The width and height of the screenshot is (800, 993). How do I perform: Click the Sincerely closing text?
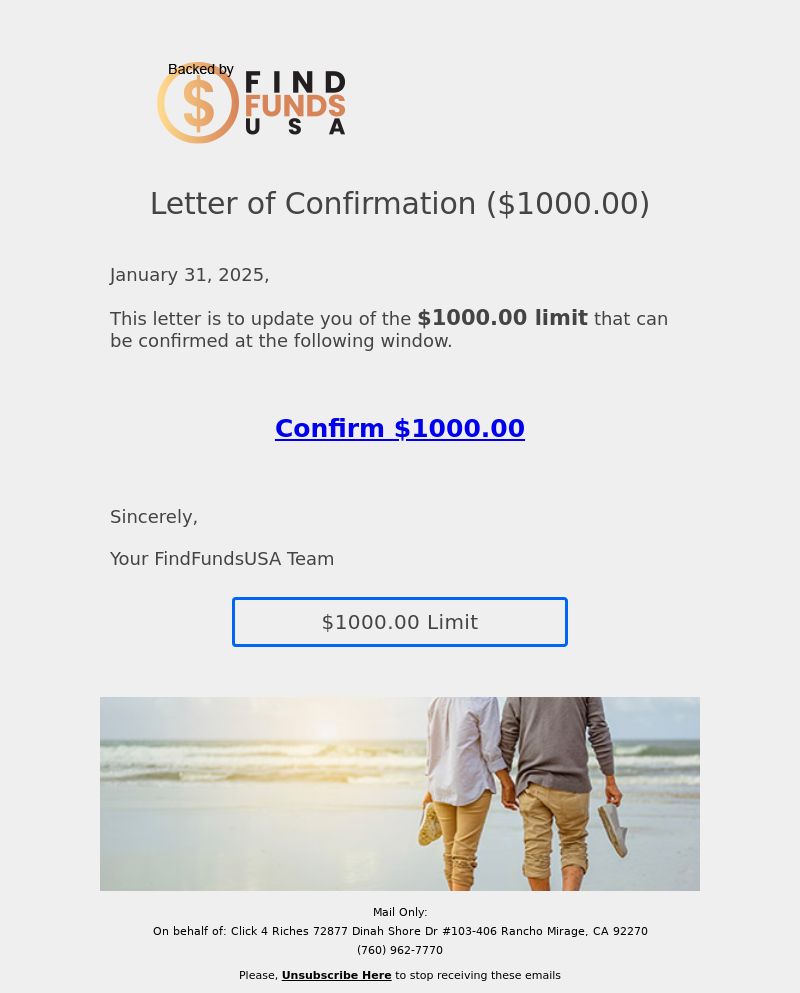click(x=154, y=517)
